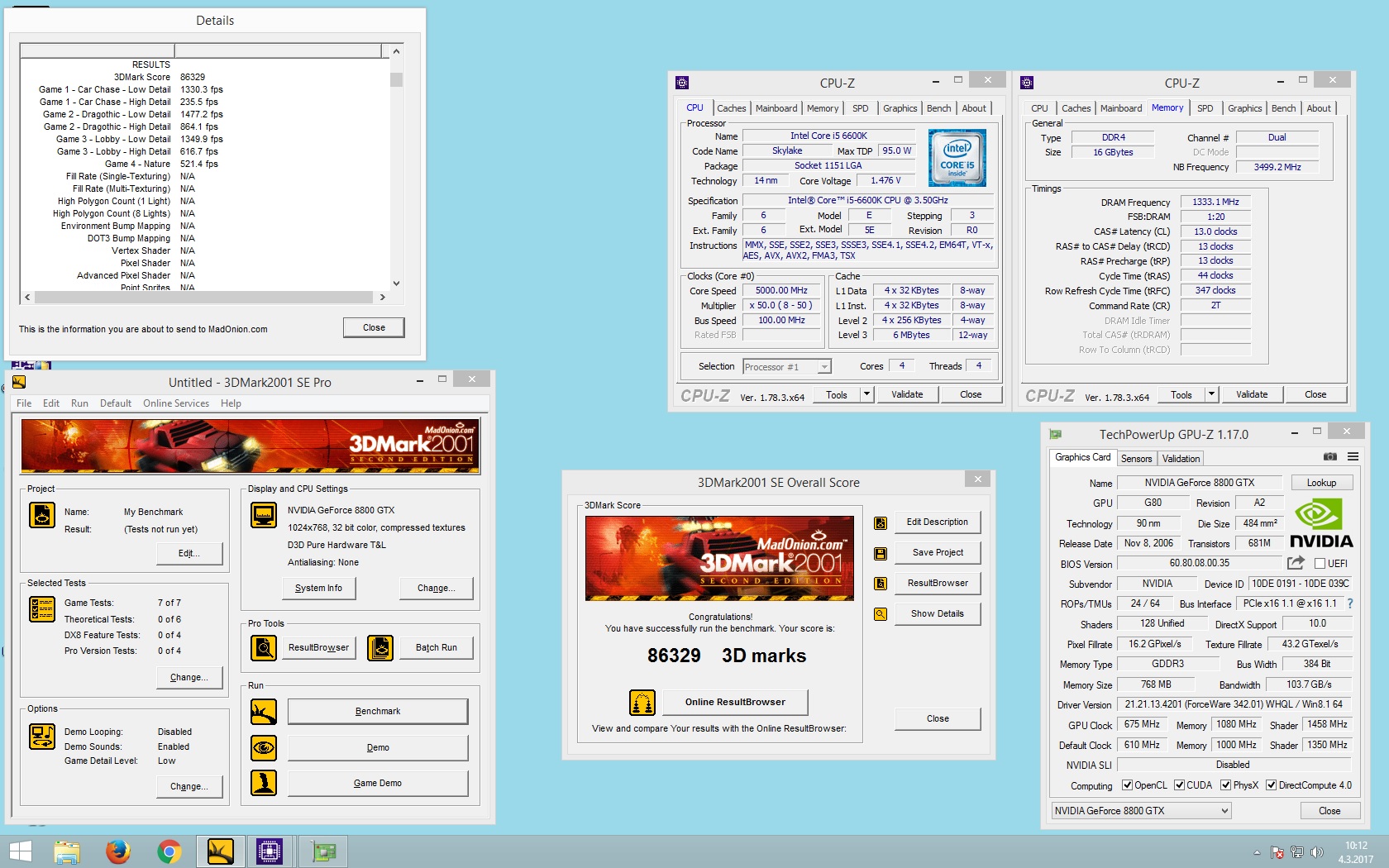Image resolution: width=1389 pixels, height=868 pixels.
Task: Switch to 3DMark2001 taskbar icon
Action: [221, 851]
